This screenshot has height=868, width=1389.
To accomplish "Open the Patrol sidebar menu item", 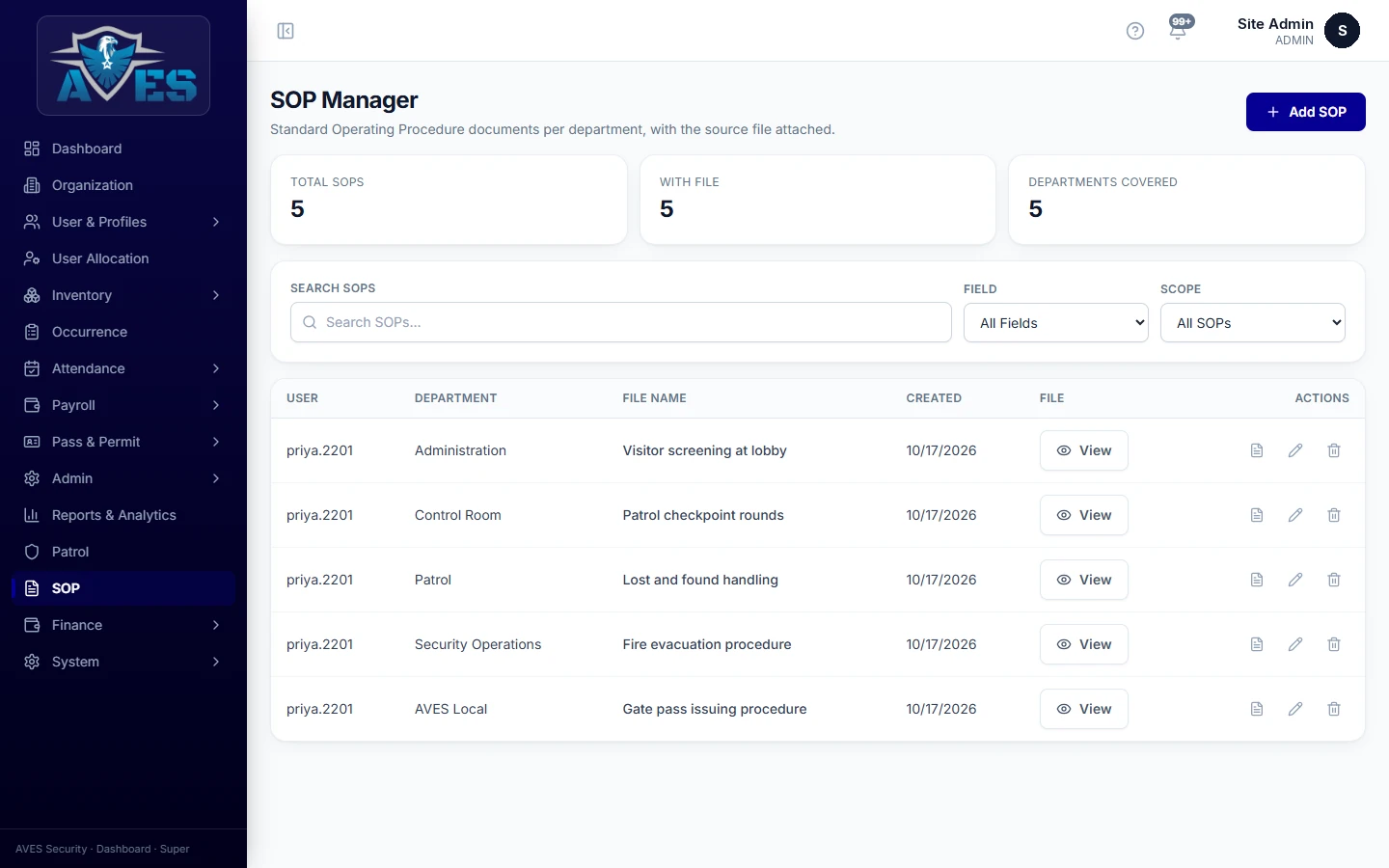I will click(123, 552).
